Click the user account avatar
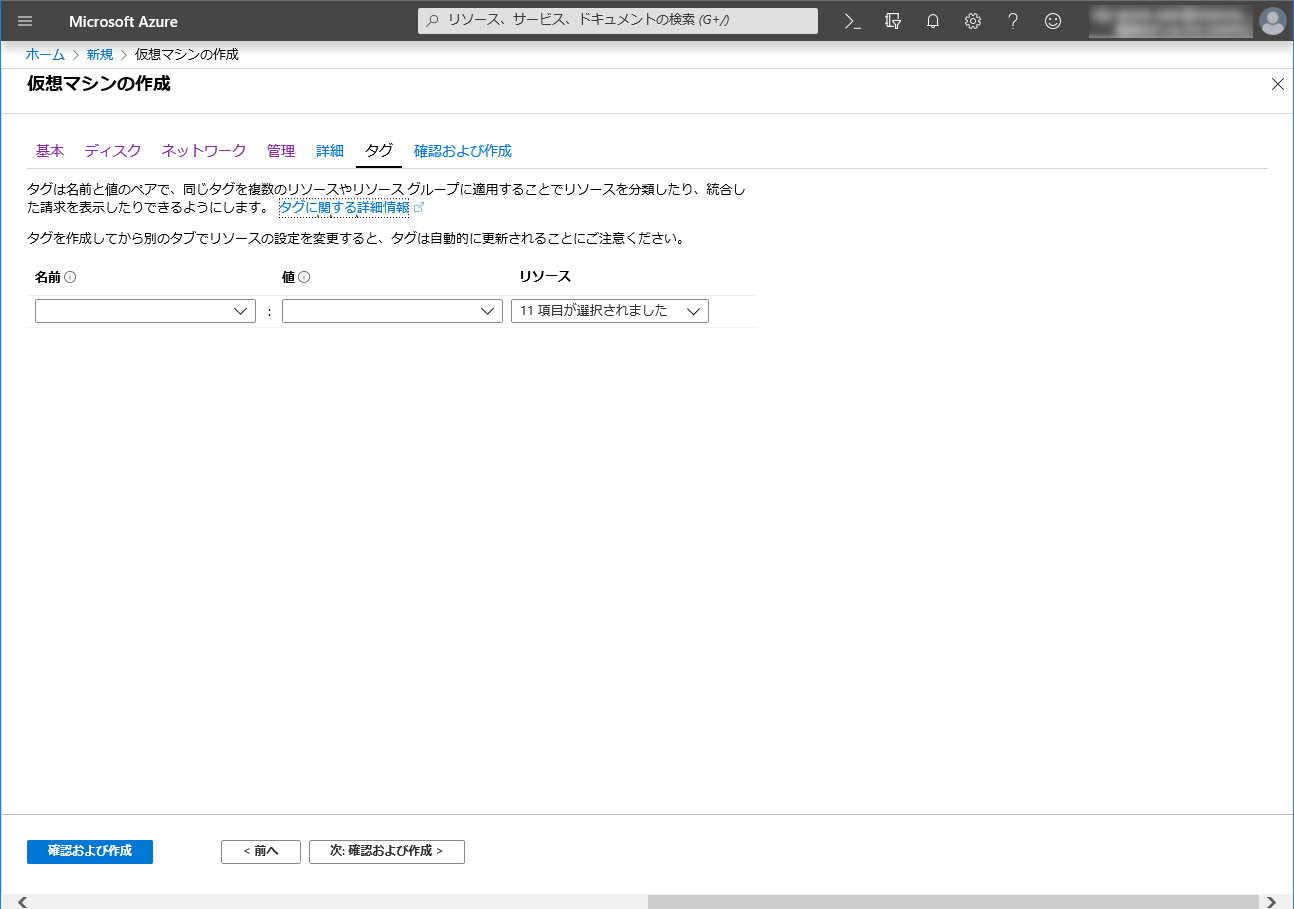 pyautogui.click(x=1272, y=21)
